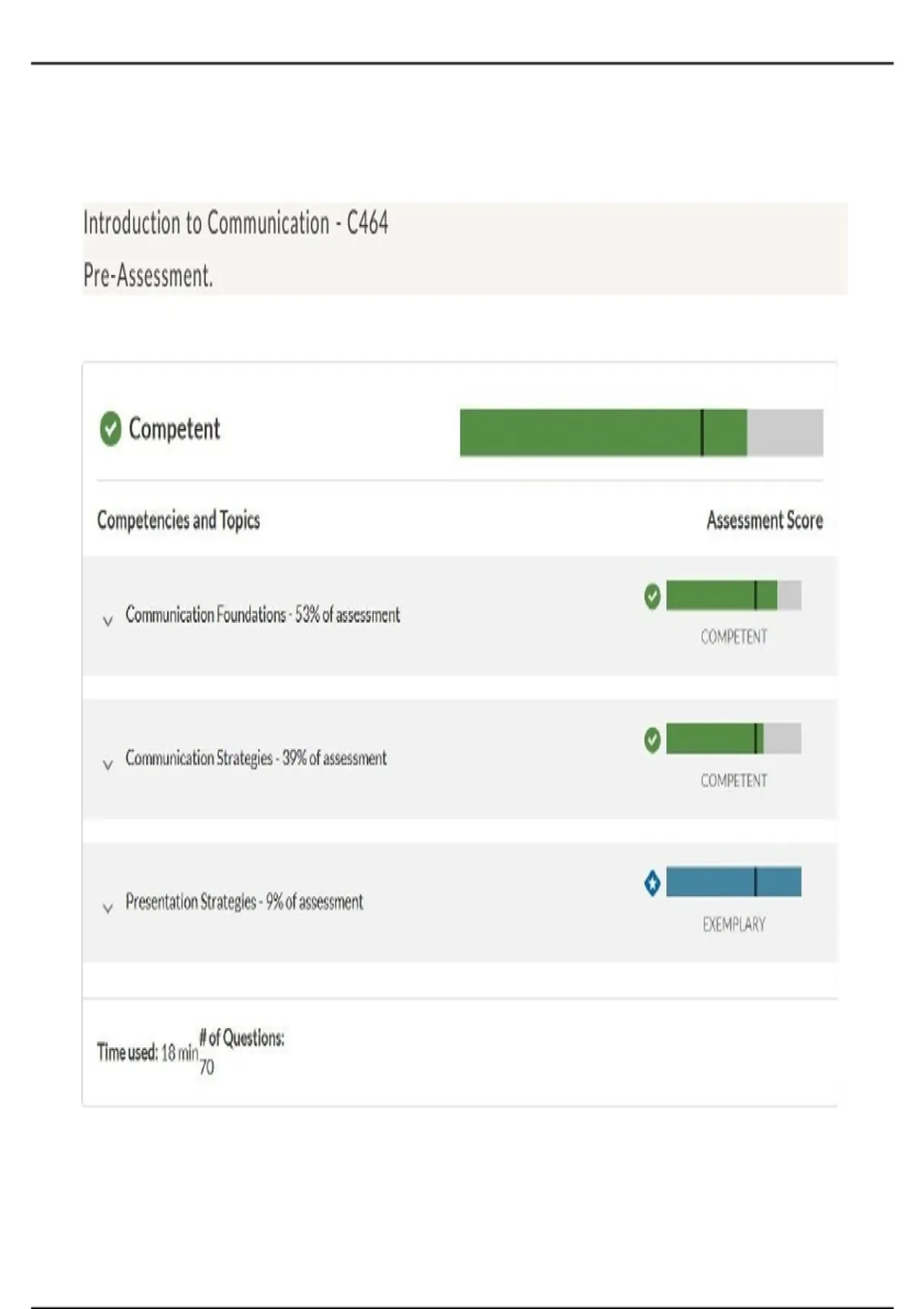Click the green checkmark beside overall Competent

[111, 429]
